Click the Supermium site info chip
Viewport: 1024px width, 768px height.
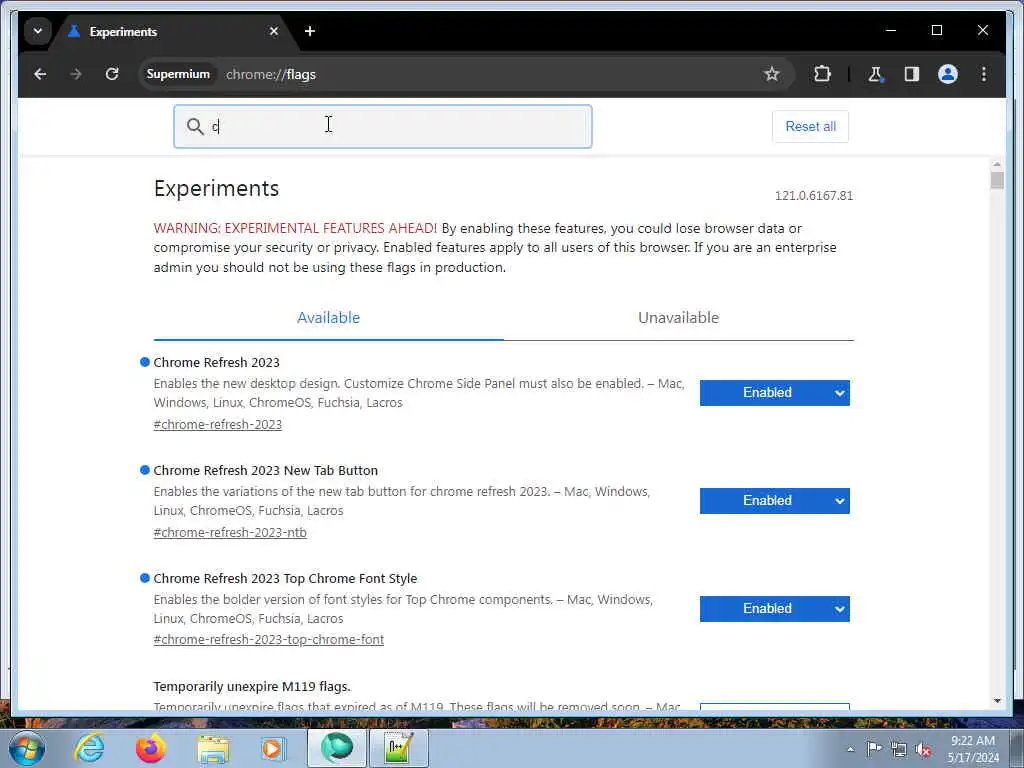(178, 74)
